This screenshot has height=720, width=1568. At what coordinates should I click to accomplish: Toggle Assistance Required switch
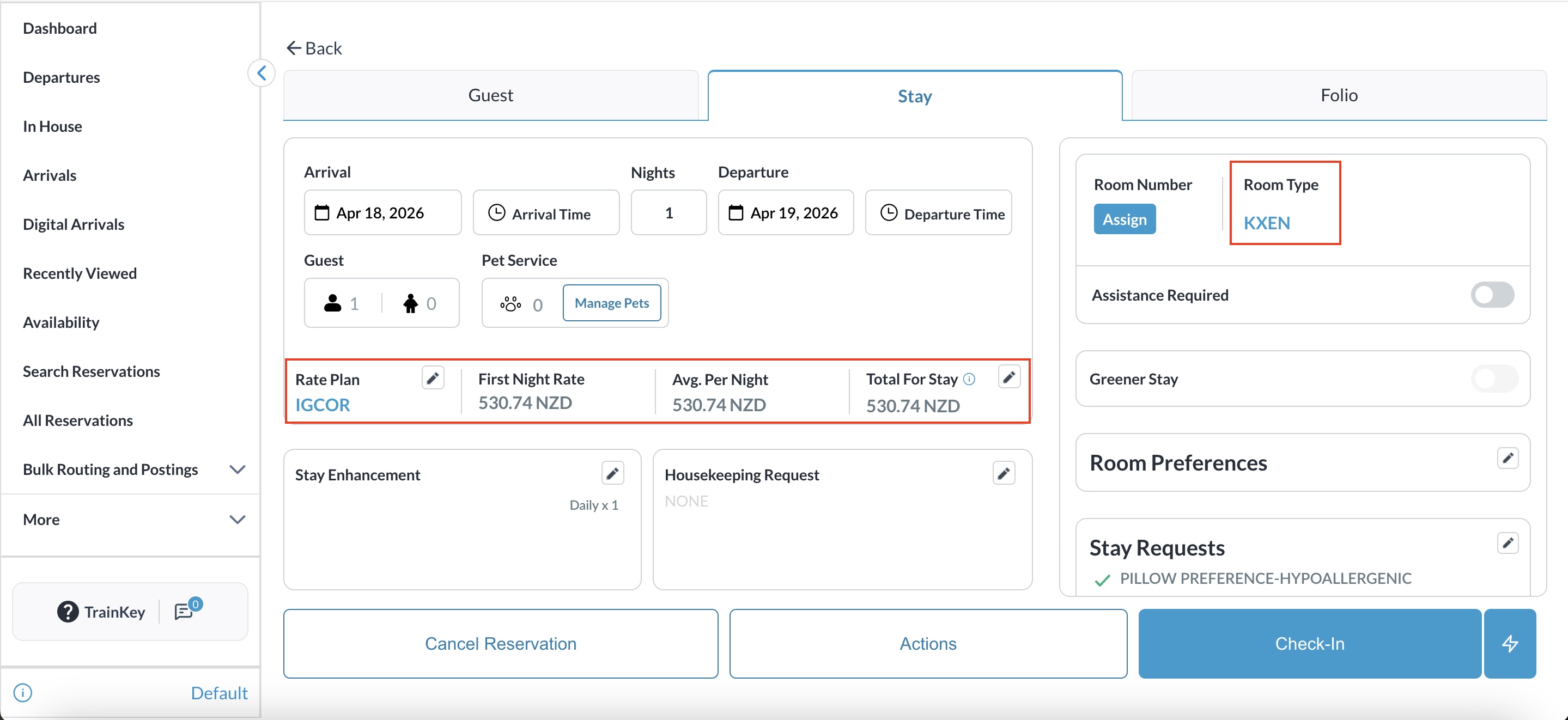click(1492, 295)
